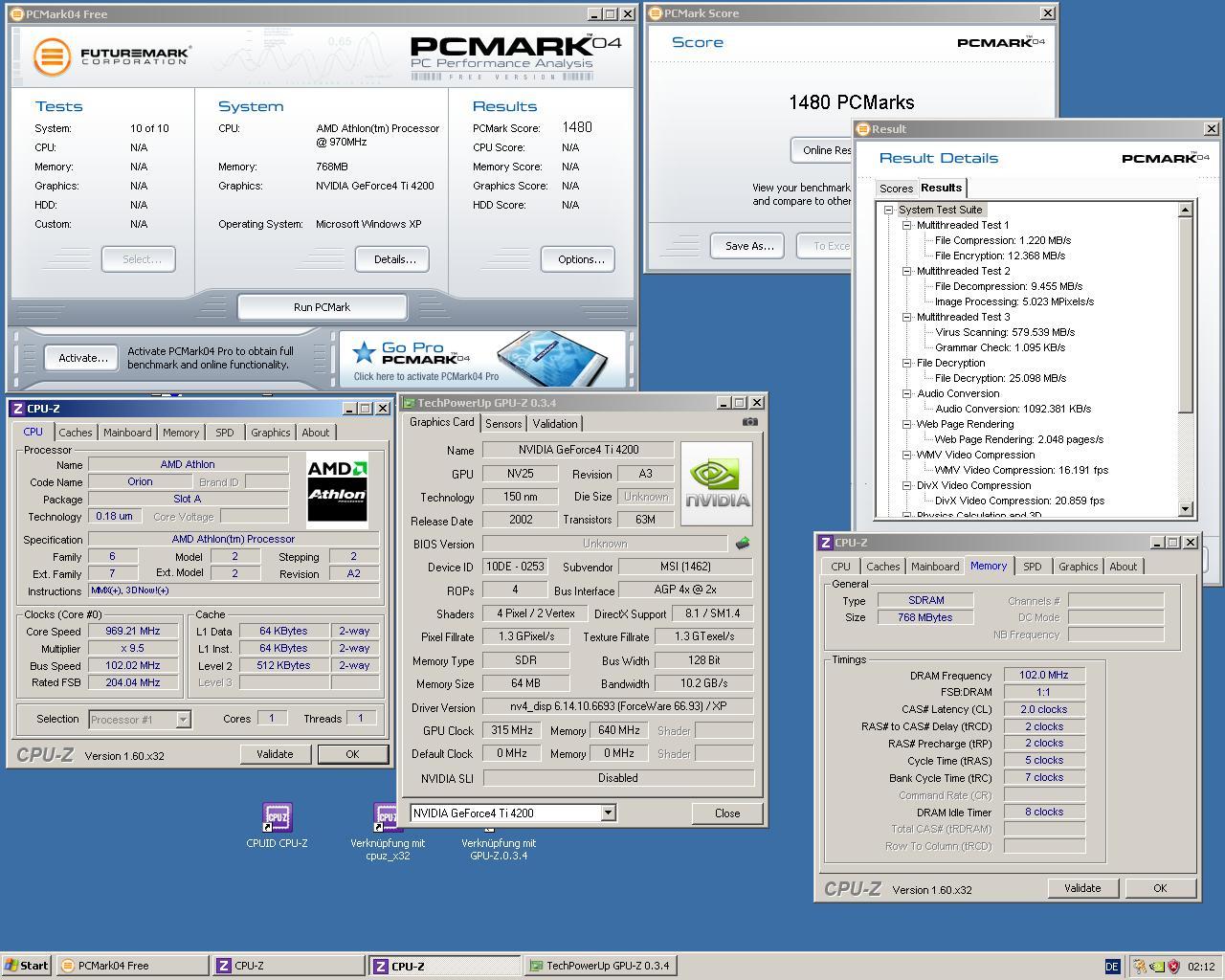Click the Activate... button in PCMark04
Screen dimensions: 1225x980
click(x=82, y=358)
